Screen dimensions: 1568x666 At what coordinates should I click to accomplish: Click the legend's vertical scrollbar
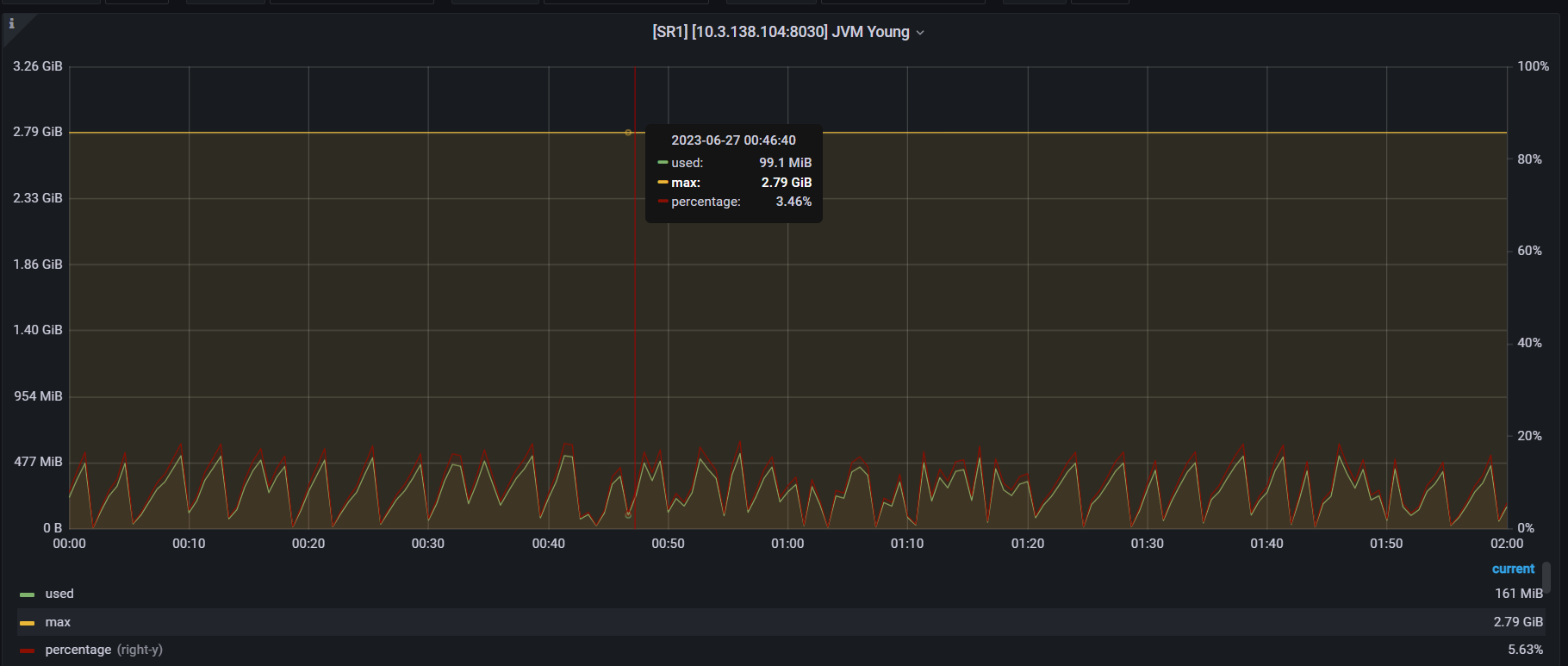pyautogui.click(x=1546, y=578)
